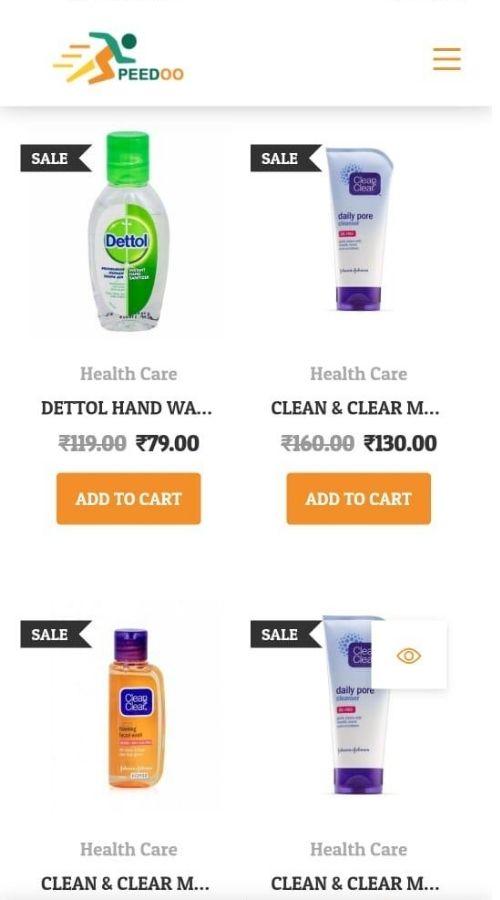Open the hamburger menu icon
The width and height of the screenshot is (500, 900).
point(447,59)
